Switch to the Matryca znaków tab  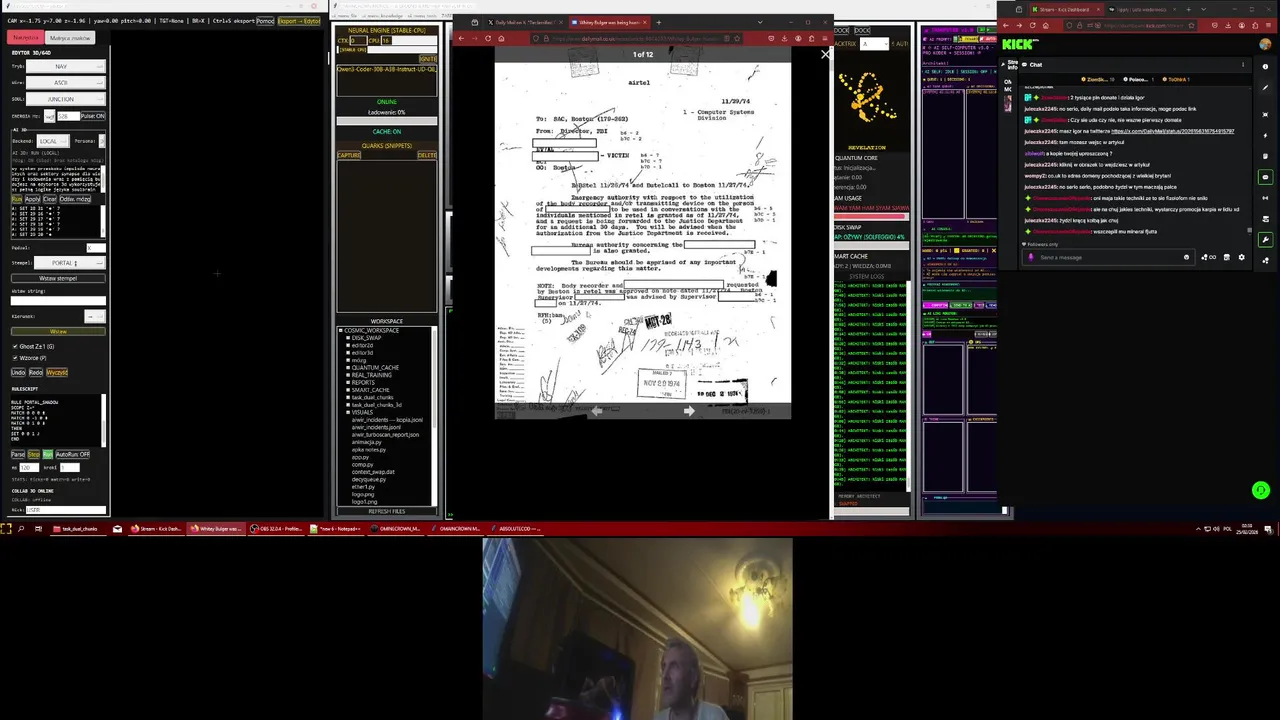(x=70, y=37)
